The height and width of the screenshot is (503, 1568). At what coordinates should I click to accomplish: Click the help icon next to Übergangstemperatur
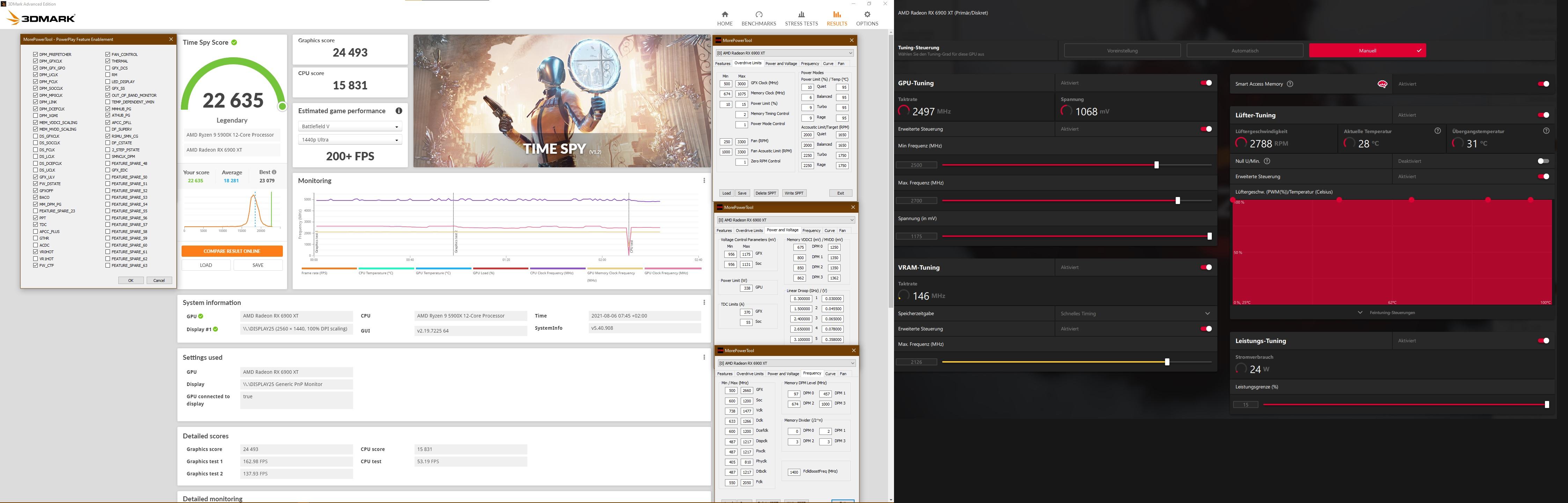[1547, 131]
